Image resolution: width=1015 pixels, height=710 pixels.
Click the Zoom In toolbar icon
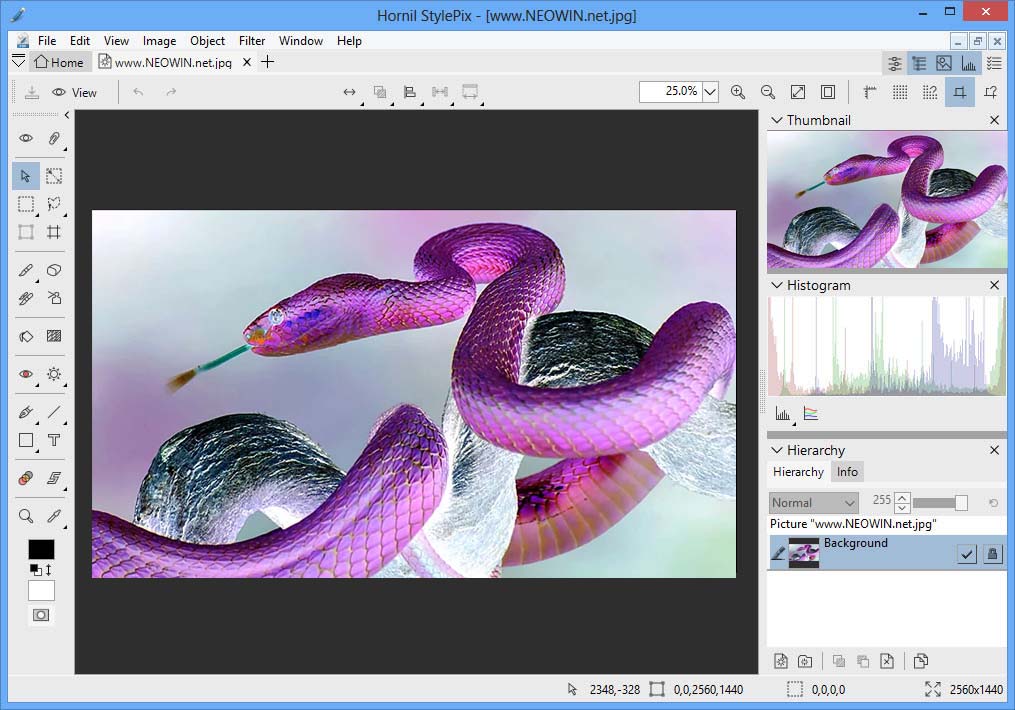point(738,92)
